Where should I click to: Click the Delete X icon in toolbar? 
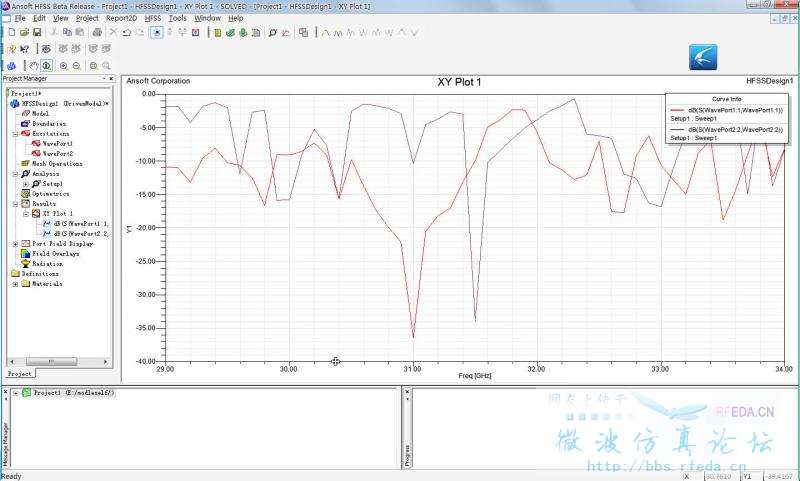pyautogui.click(x=113, y=32)
